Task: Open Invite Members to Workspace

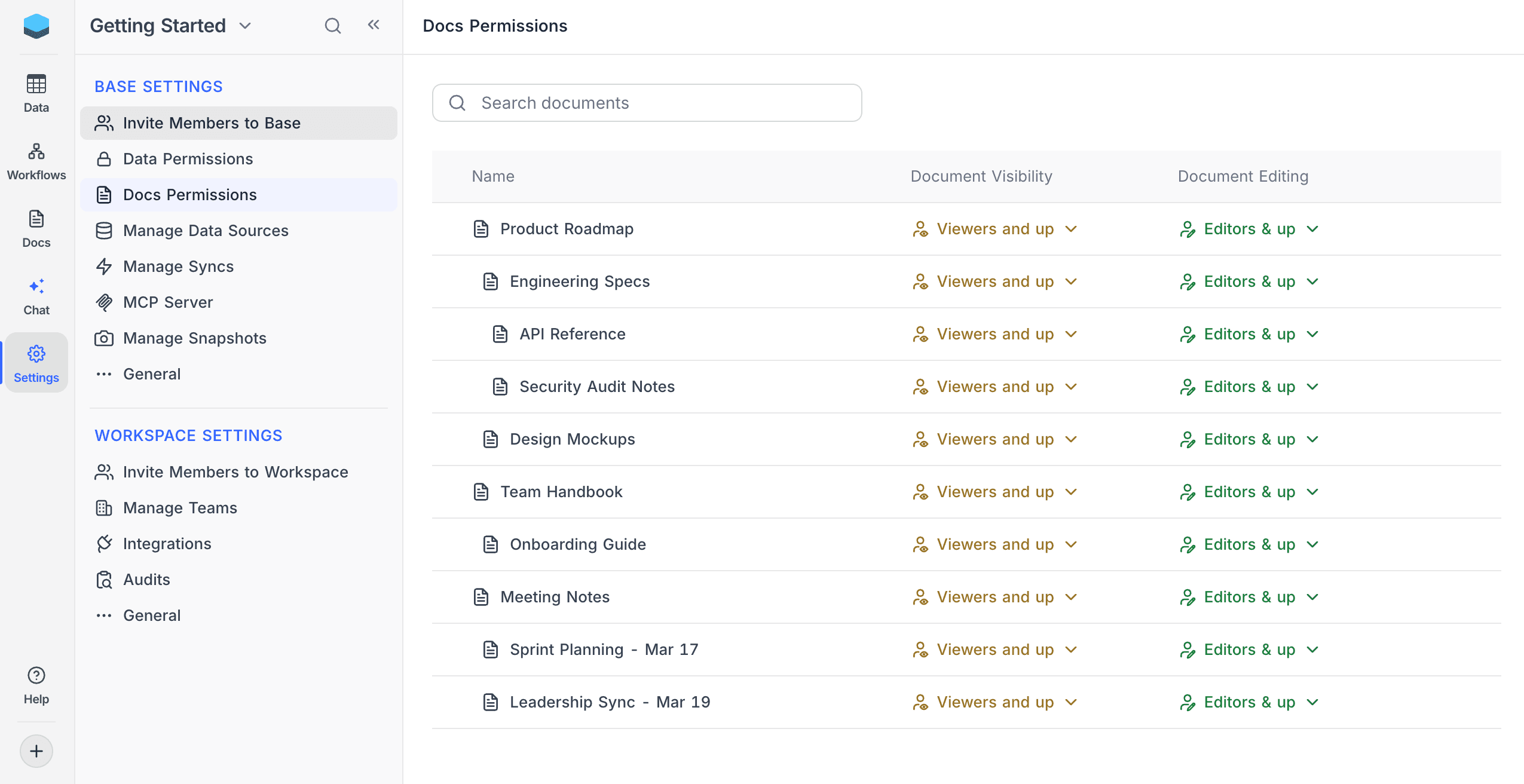Action: [x=235, y=471]
